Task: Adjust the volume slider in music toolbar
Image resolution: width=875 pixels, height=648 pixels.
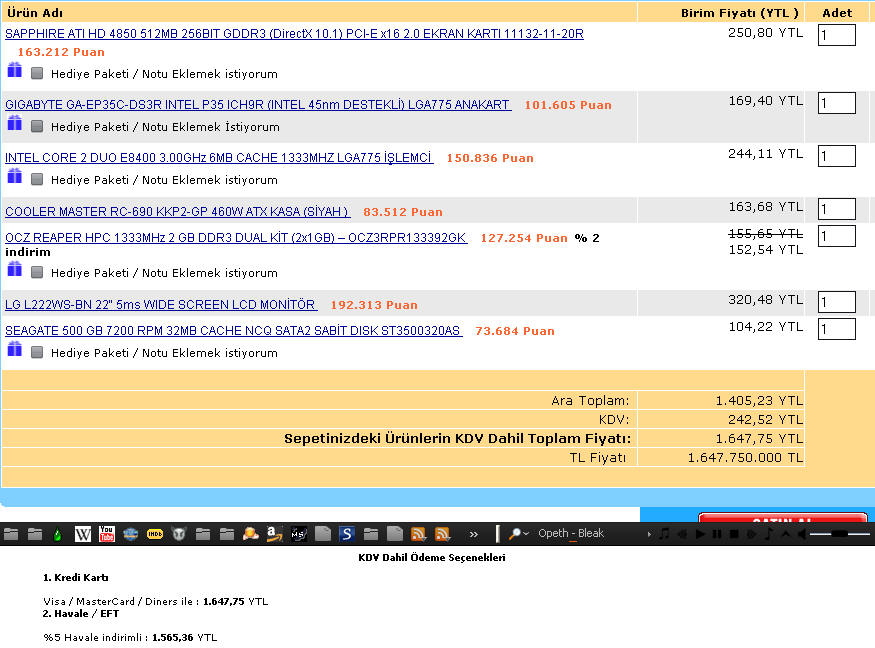Action: tap(838, 534)
